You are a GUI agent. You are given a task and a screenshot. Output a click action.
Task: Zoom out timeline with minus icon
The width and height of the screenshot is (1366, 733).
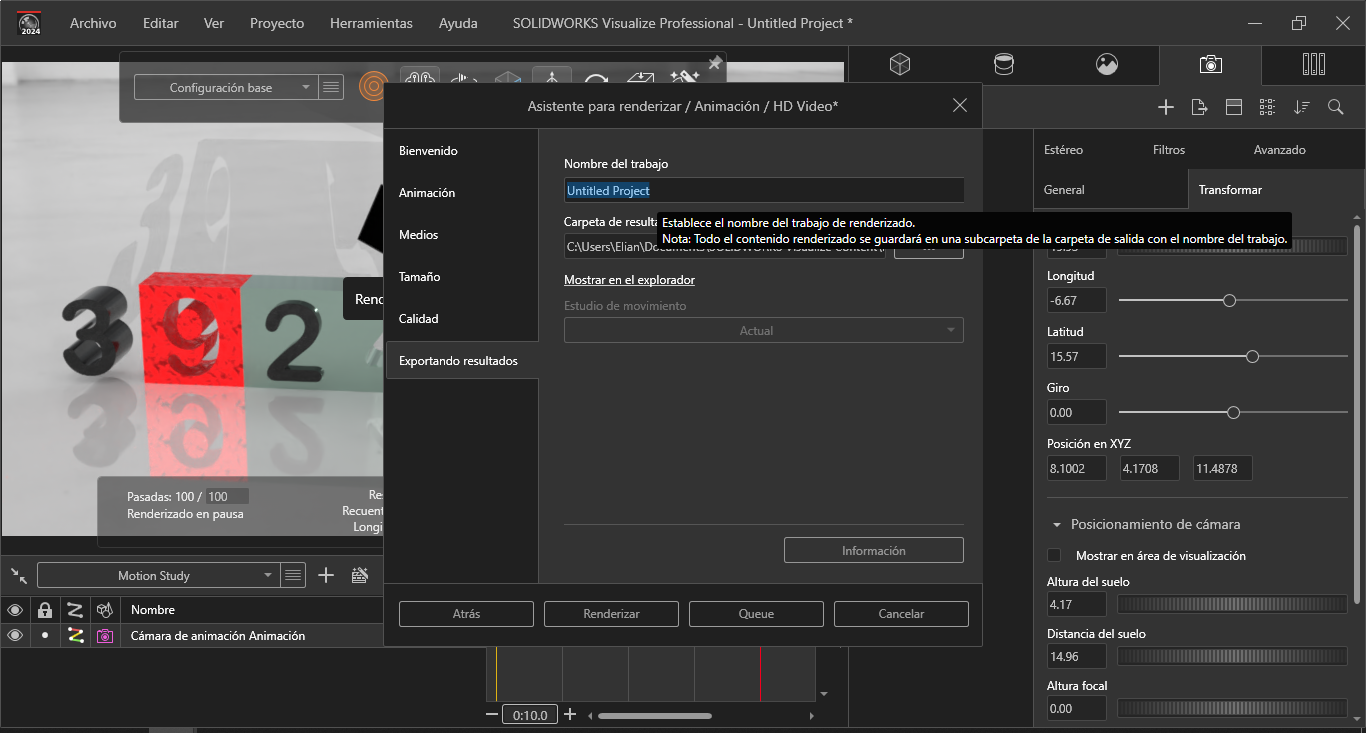point(492,714)
